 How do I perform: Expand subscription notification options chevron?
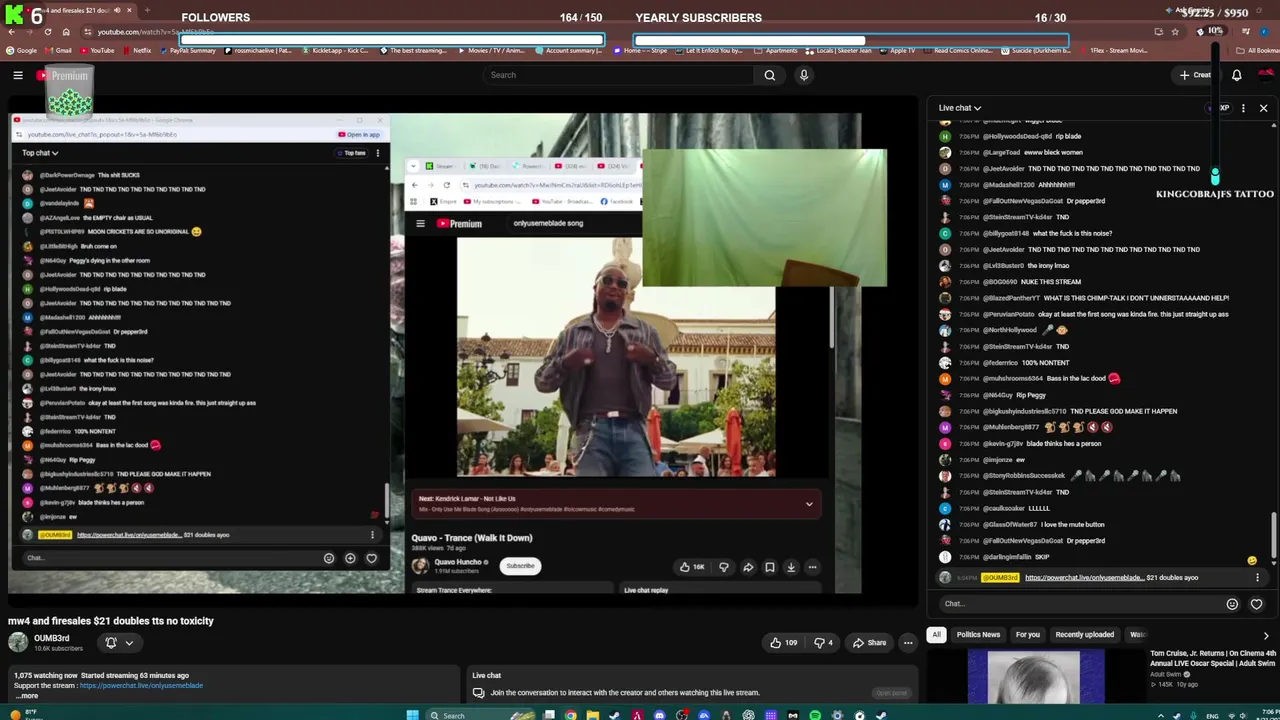(x=129, y=643)
